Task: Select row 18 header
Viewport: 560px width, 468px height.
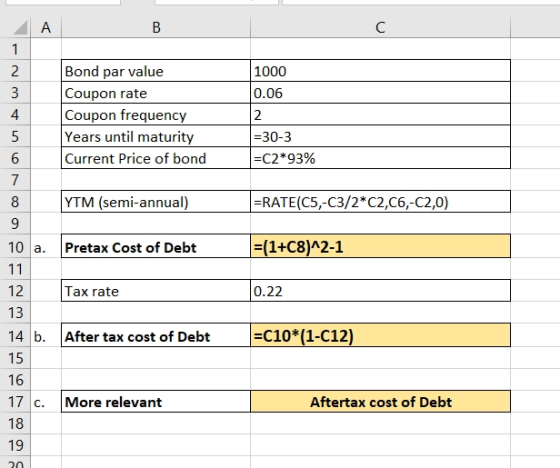Action: tap(15, 423)
